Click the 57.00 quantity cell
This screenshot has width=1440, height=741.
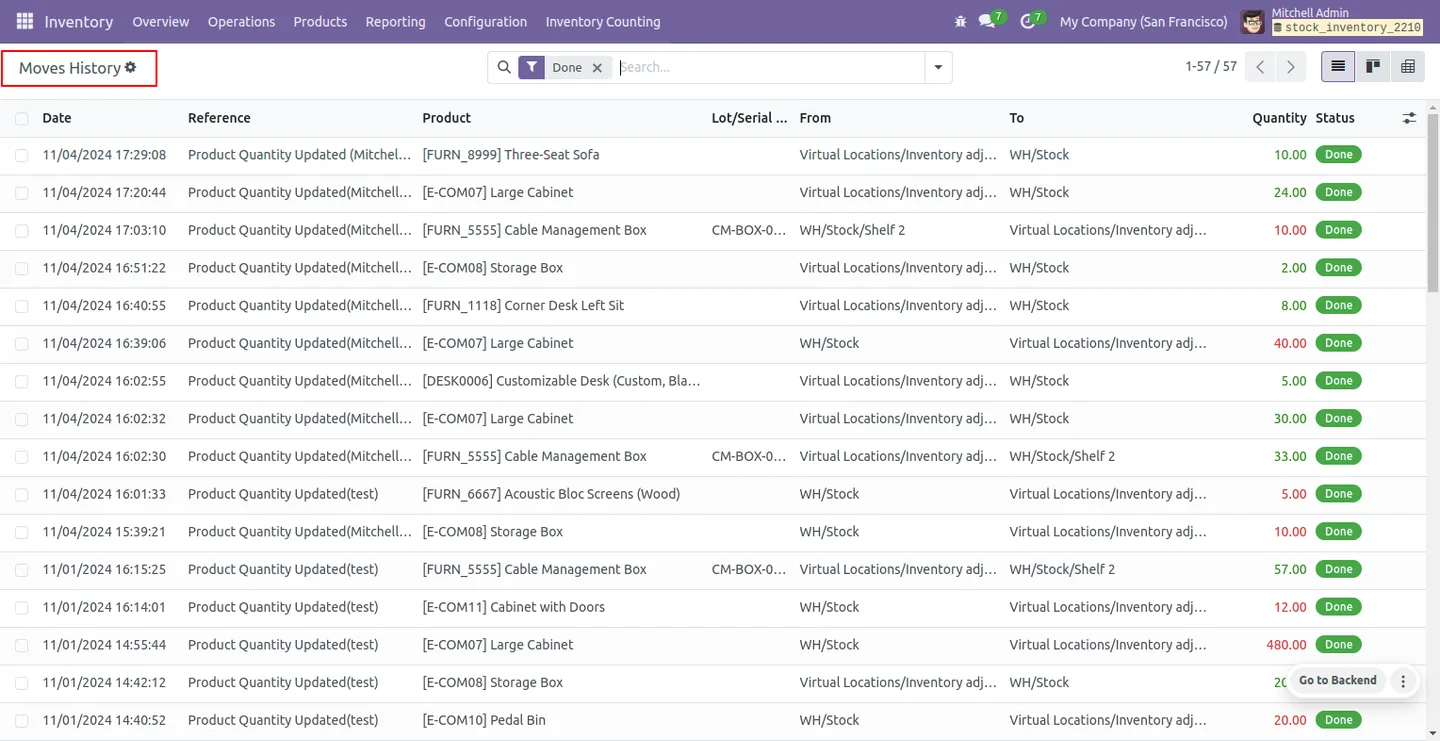click(1290, 569)
